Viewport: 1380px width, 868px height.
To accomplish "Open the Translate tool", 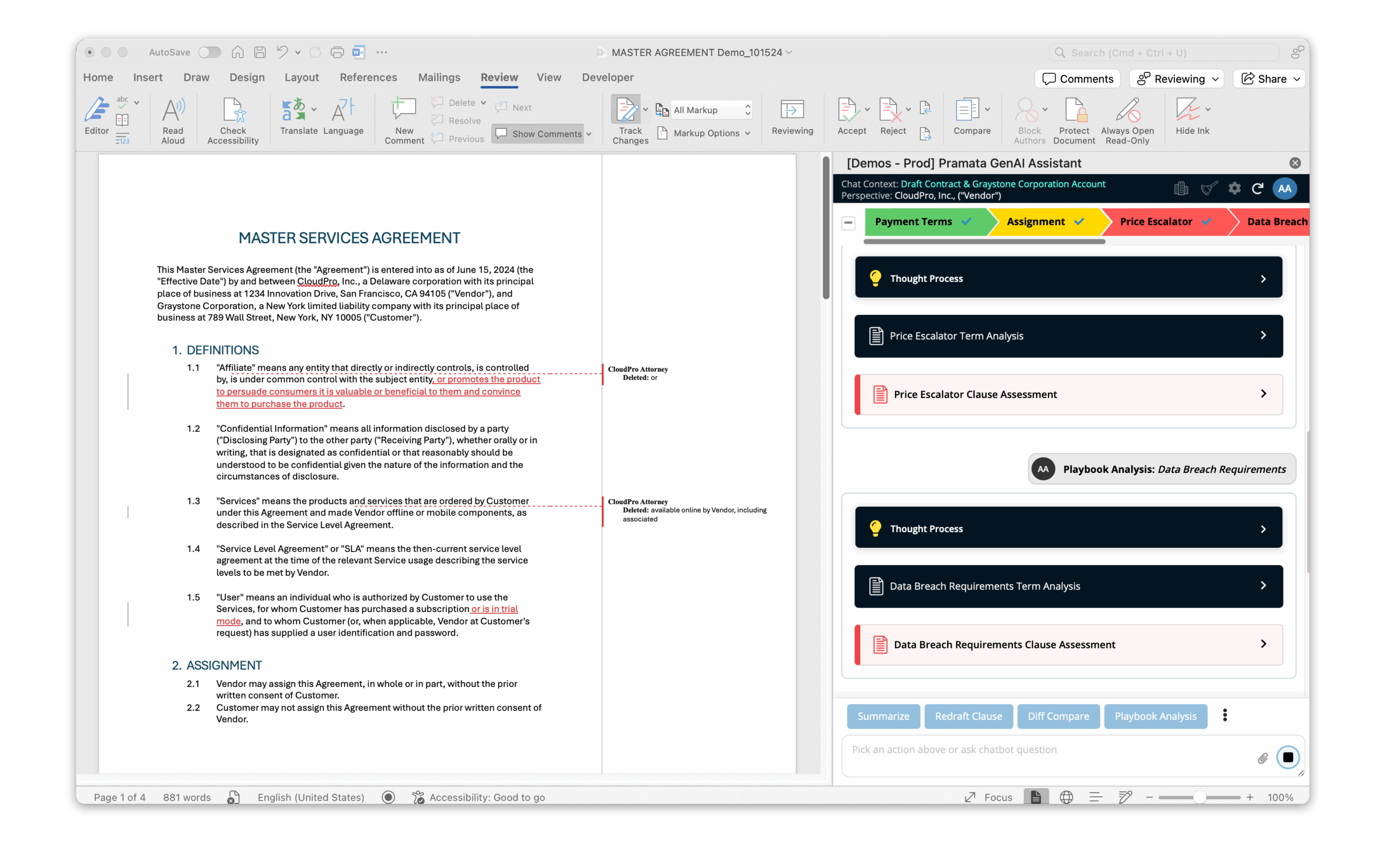I will 299,116.
